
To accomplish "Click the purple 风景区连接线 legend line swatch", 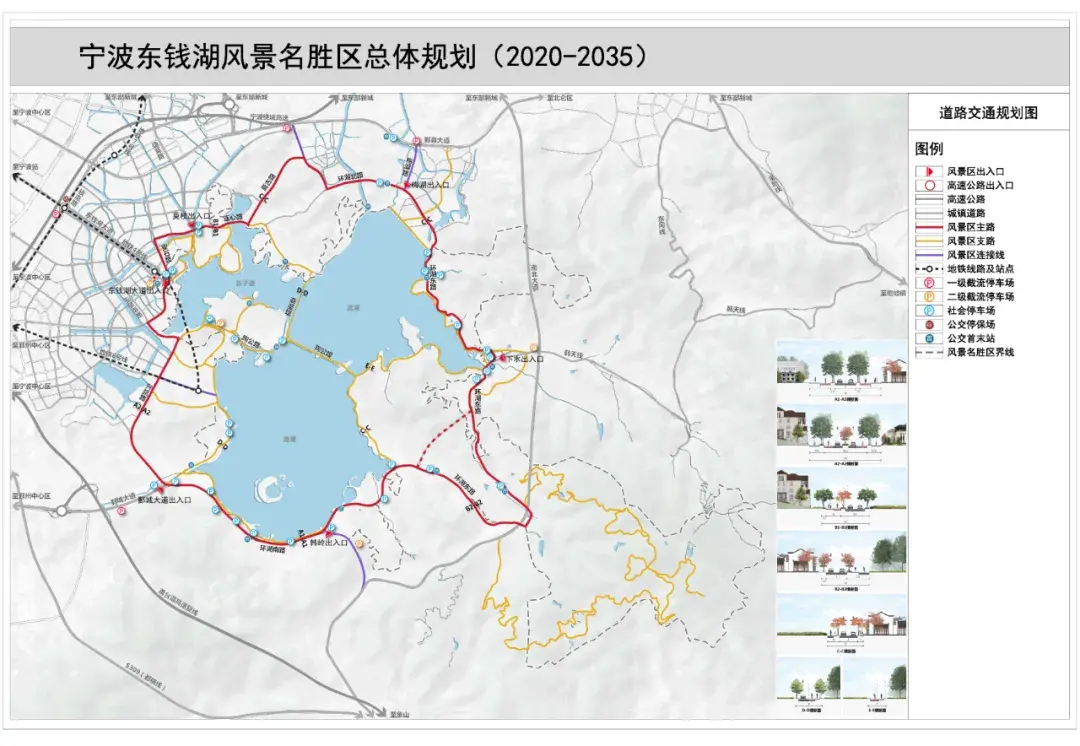I will coord(928,255).
